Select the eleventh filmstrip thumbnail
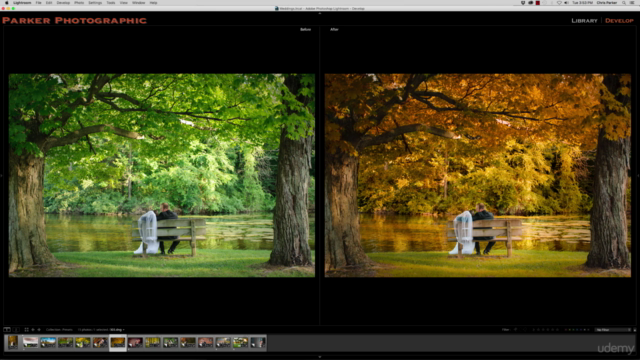The width and height of the screenshot is (640, 360). pos(188,342)
